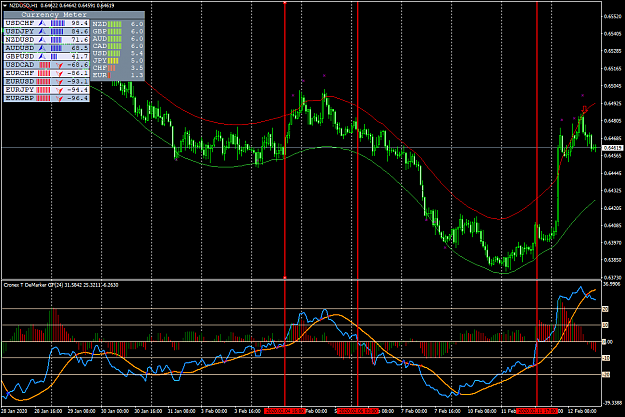Click the 28 Jan 2020 date label

14,411
